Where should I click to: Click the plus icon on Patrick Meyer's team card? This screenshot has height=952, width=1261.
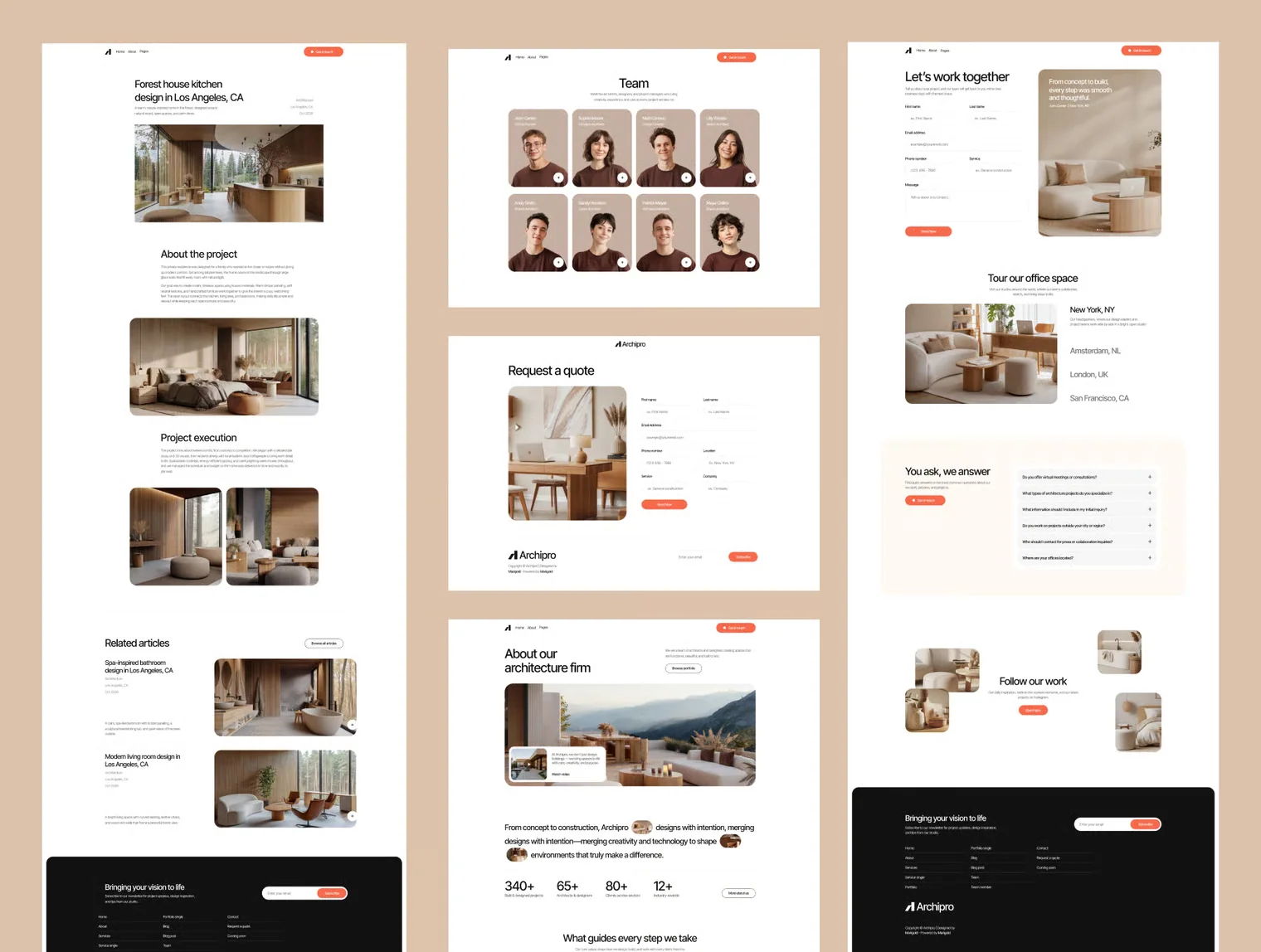pyautogui.click(x=687, y=262)
